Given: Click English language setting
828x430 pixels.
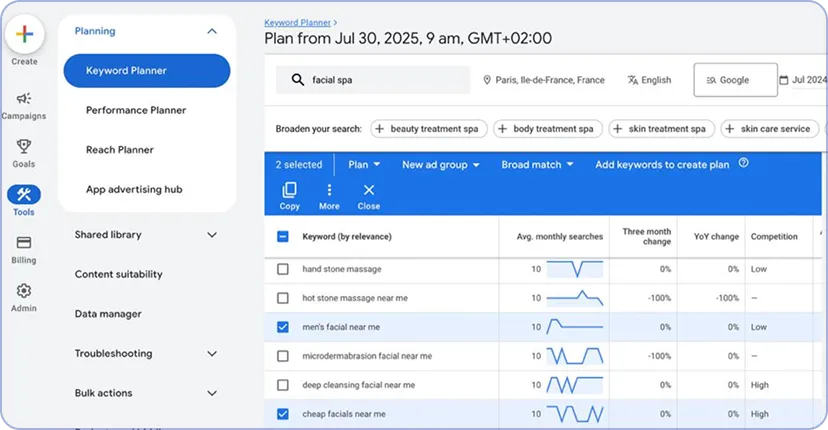Looking at the screenshot, I should tap(650, 80).
